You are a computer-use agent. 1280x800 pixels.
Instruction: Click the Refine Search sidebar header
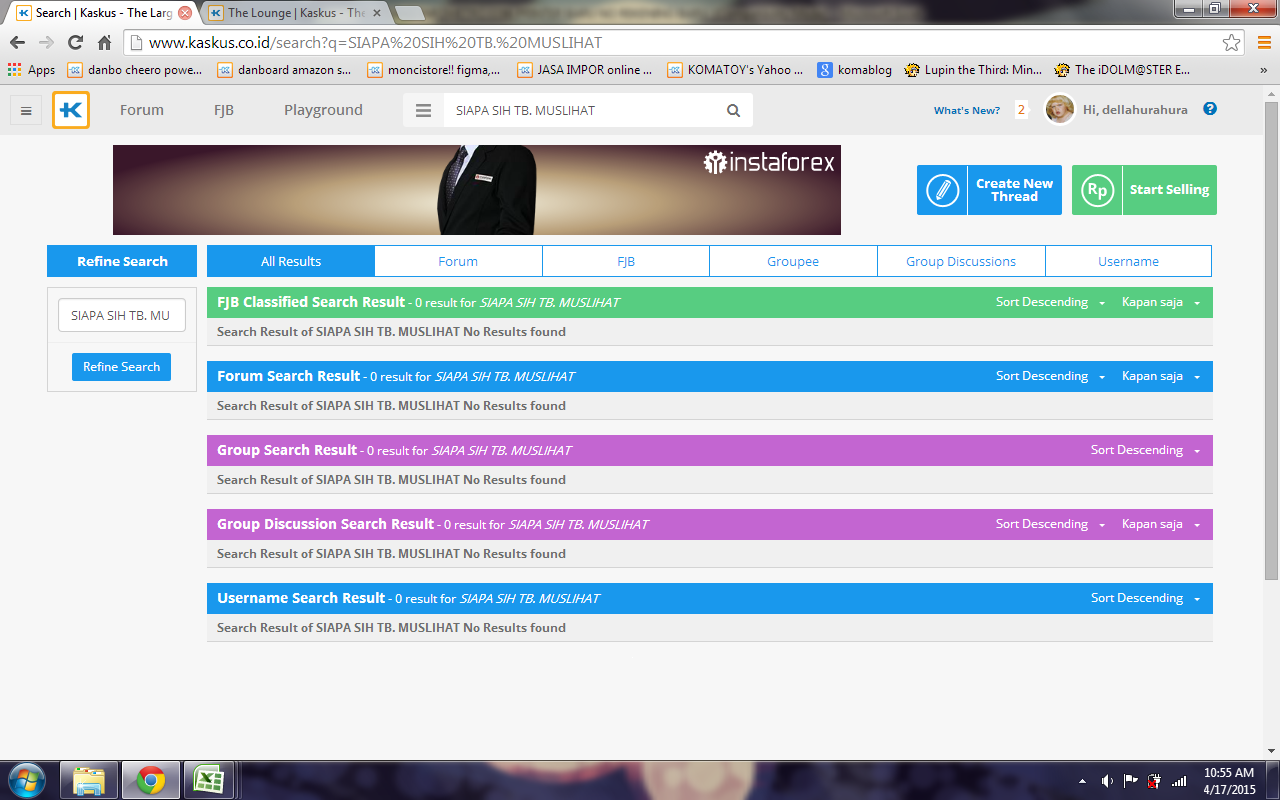coord(122,261)
